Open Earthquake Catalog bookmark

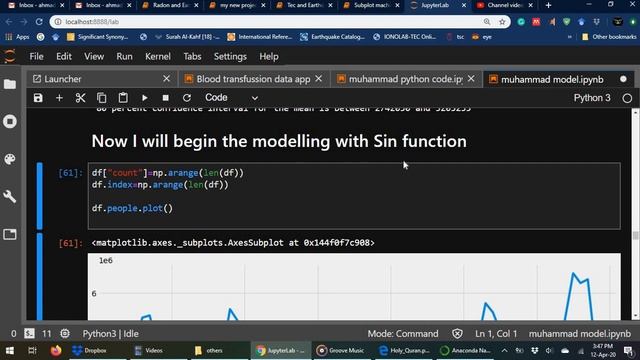(333, 37)
